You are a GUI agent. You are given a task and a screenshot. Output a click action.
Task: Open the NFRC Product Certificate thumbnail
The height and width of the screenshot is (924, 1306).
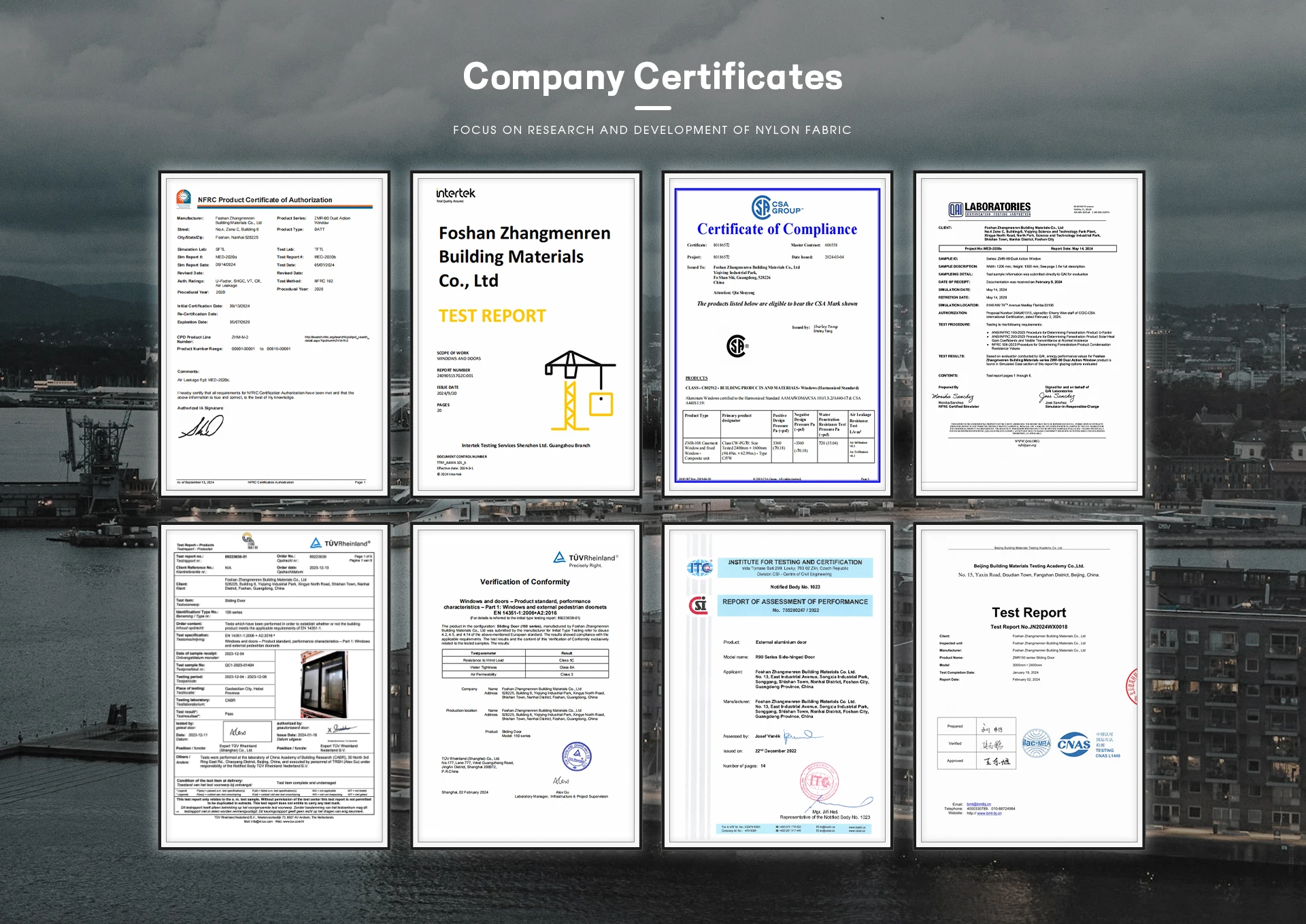274,333
